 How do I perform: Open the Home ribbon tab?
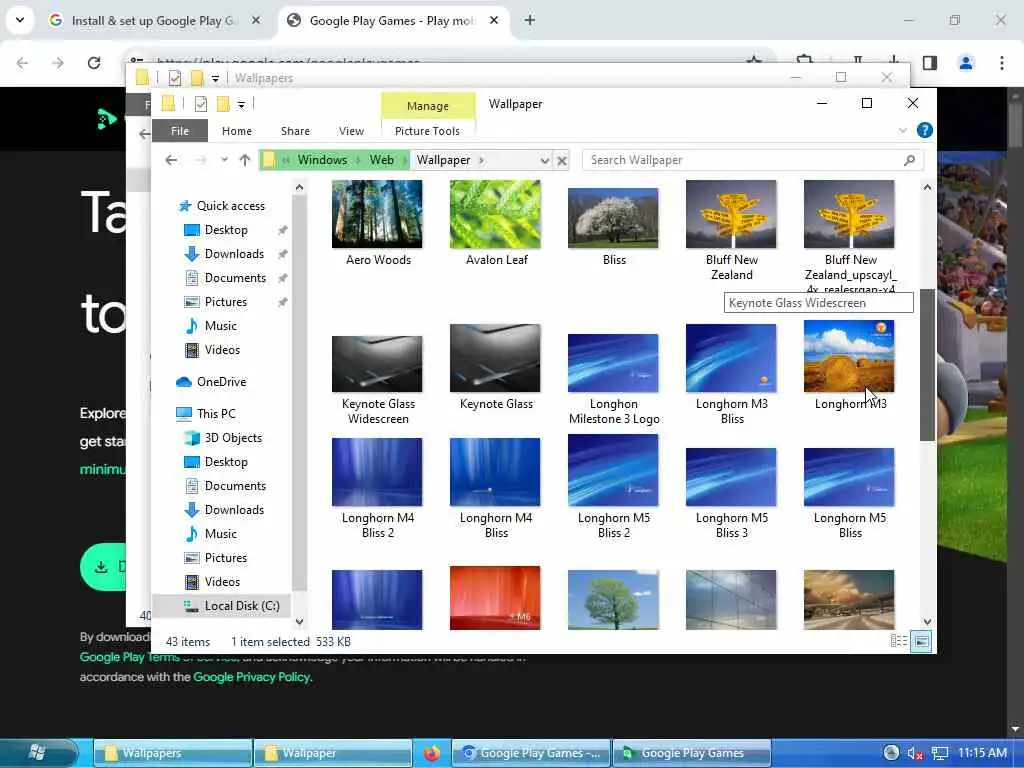click(x=236, y=131)
